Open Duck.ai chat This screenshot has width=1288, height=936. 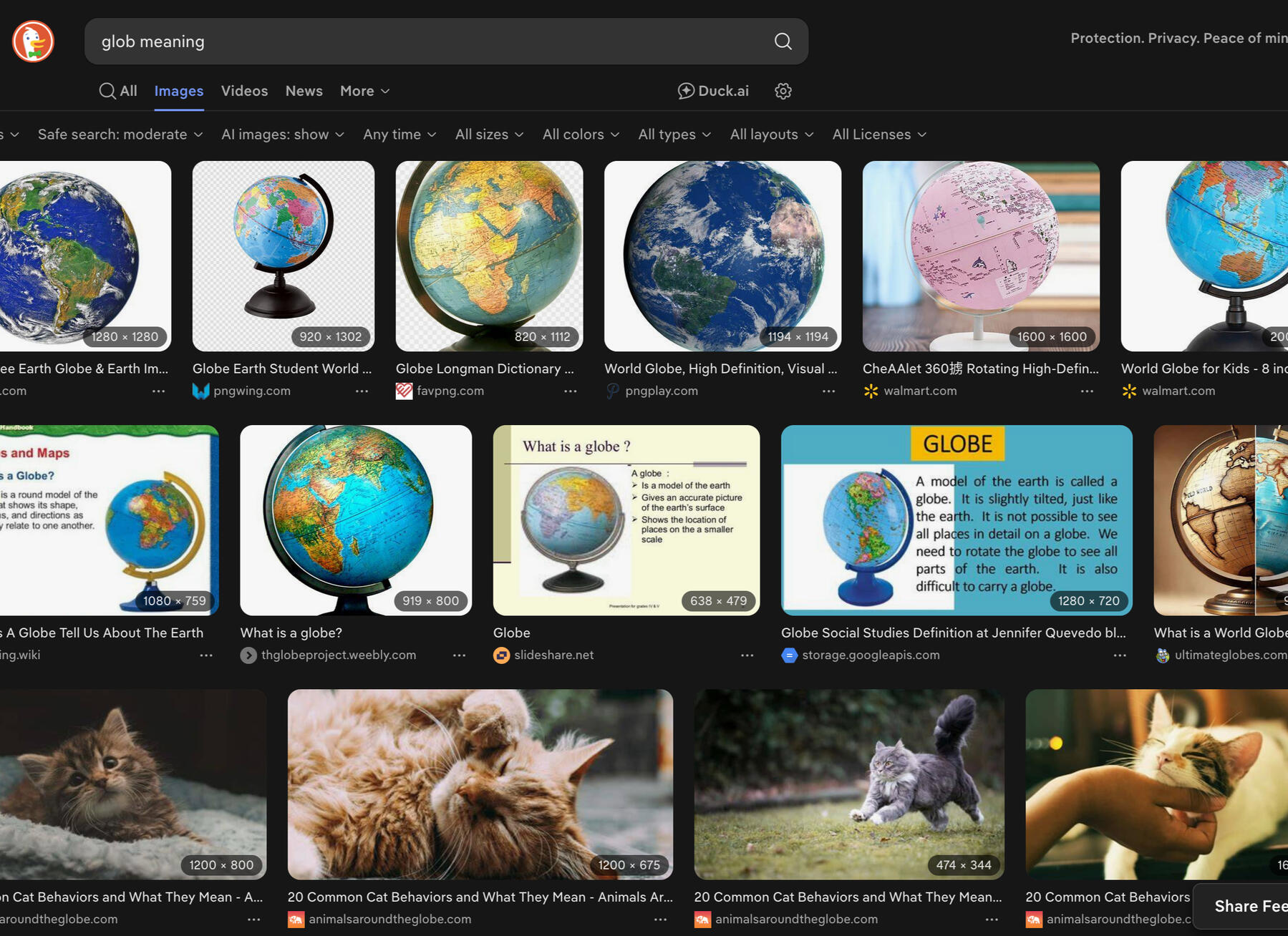pyautogui.click(x=713, y=91)
